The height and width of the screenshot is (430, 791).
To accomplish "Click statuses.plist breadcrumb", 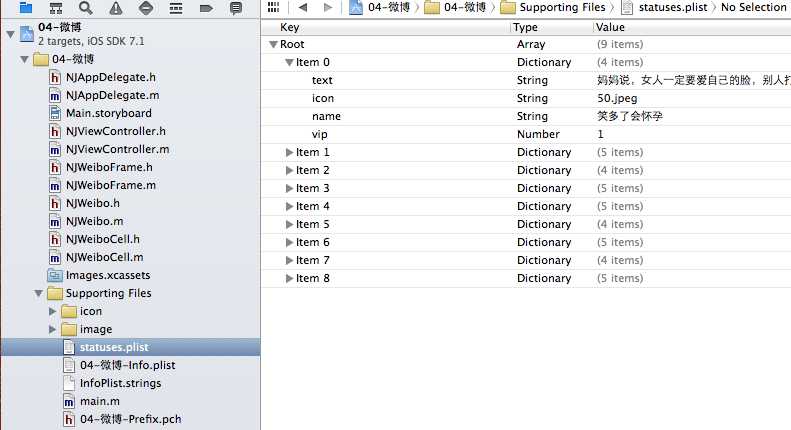I will [x=664, y=7].
